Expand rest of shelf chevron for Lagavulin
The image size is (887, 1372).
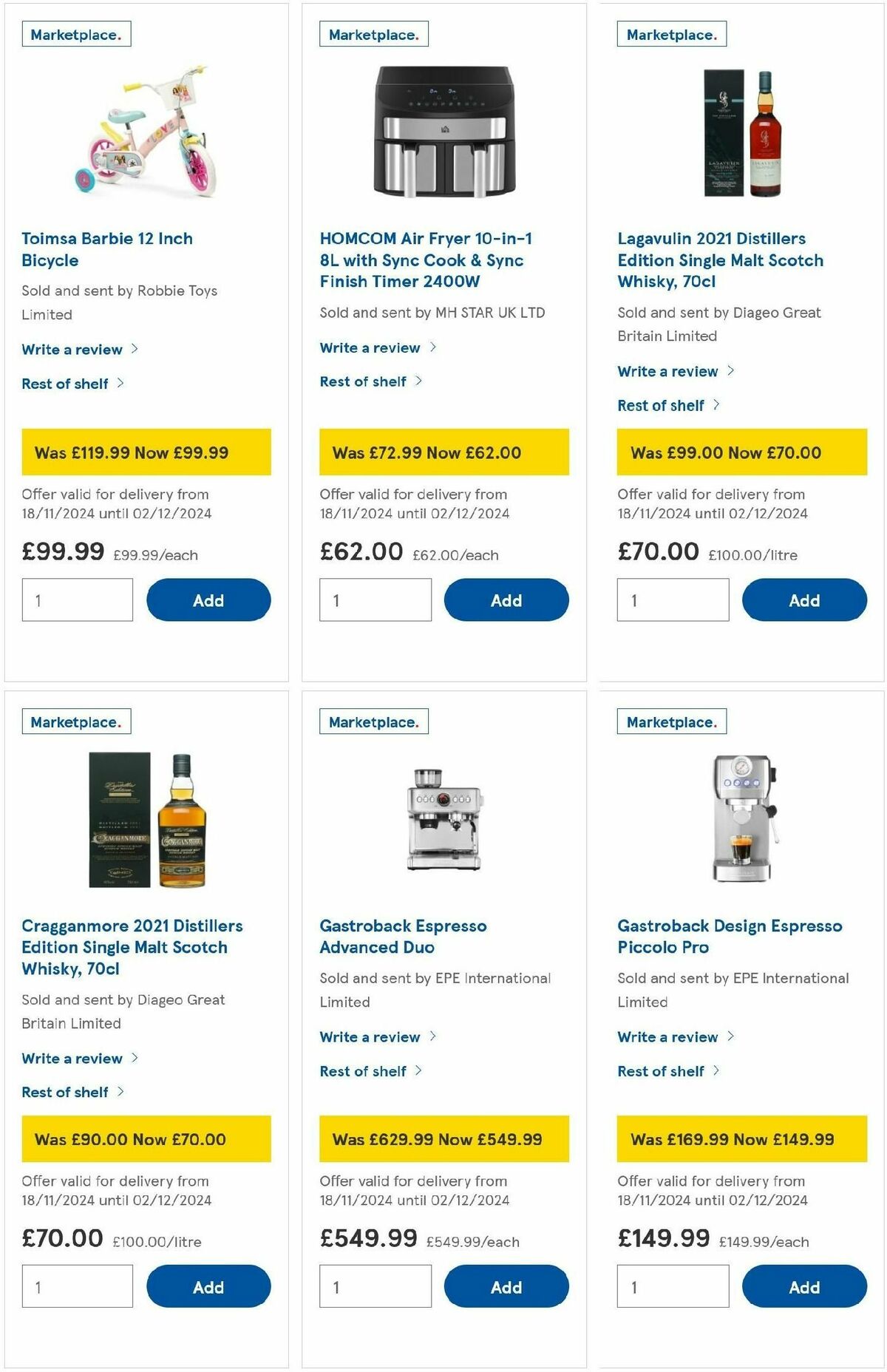(717, 405)
